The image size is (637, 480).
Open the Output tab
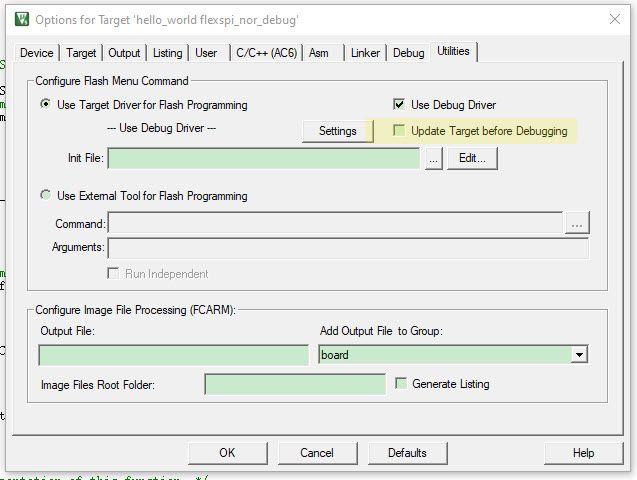(x=124, y=53)
